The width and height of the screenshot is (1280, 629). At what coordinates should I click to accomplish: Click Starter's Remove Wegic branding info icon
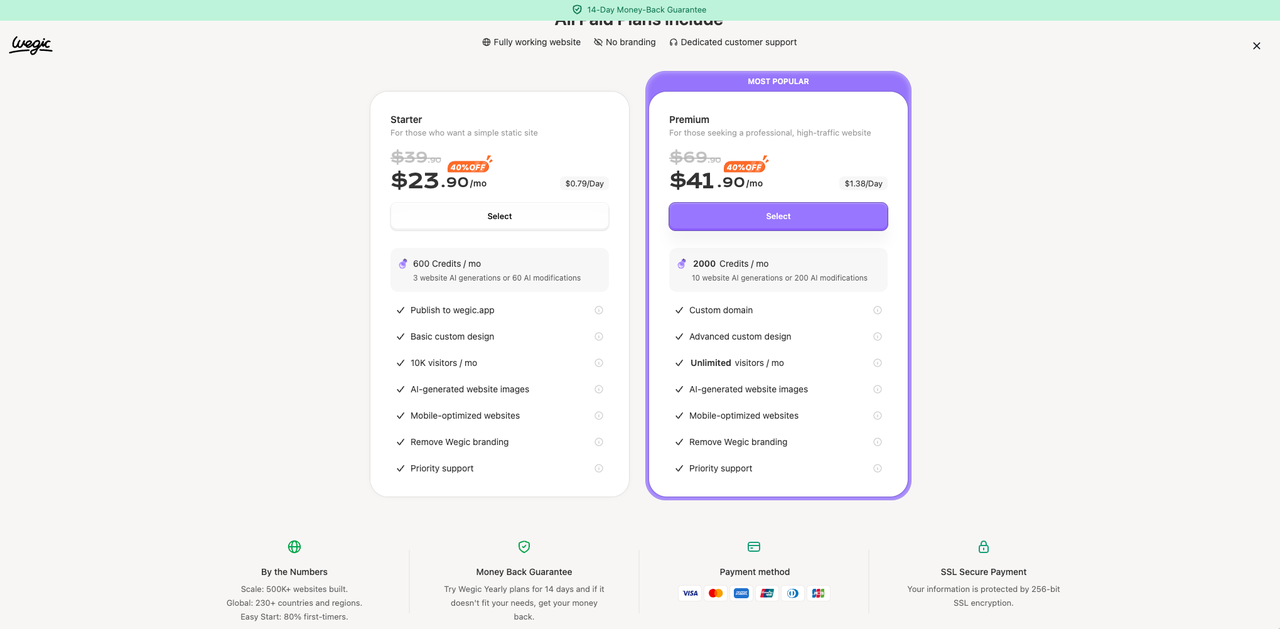tap(599, 442)
